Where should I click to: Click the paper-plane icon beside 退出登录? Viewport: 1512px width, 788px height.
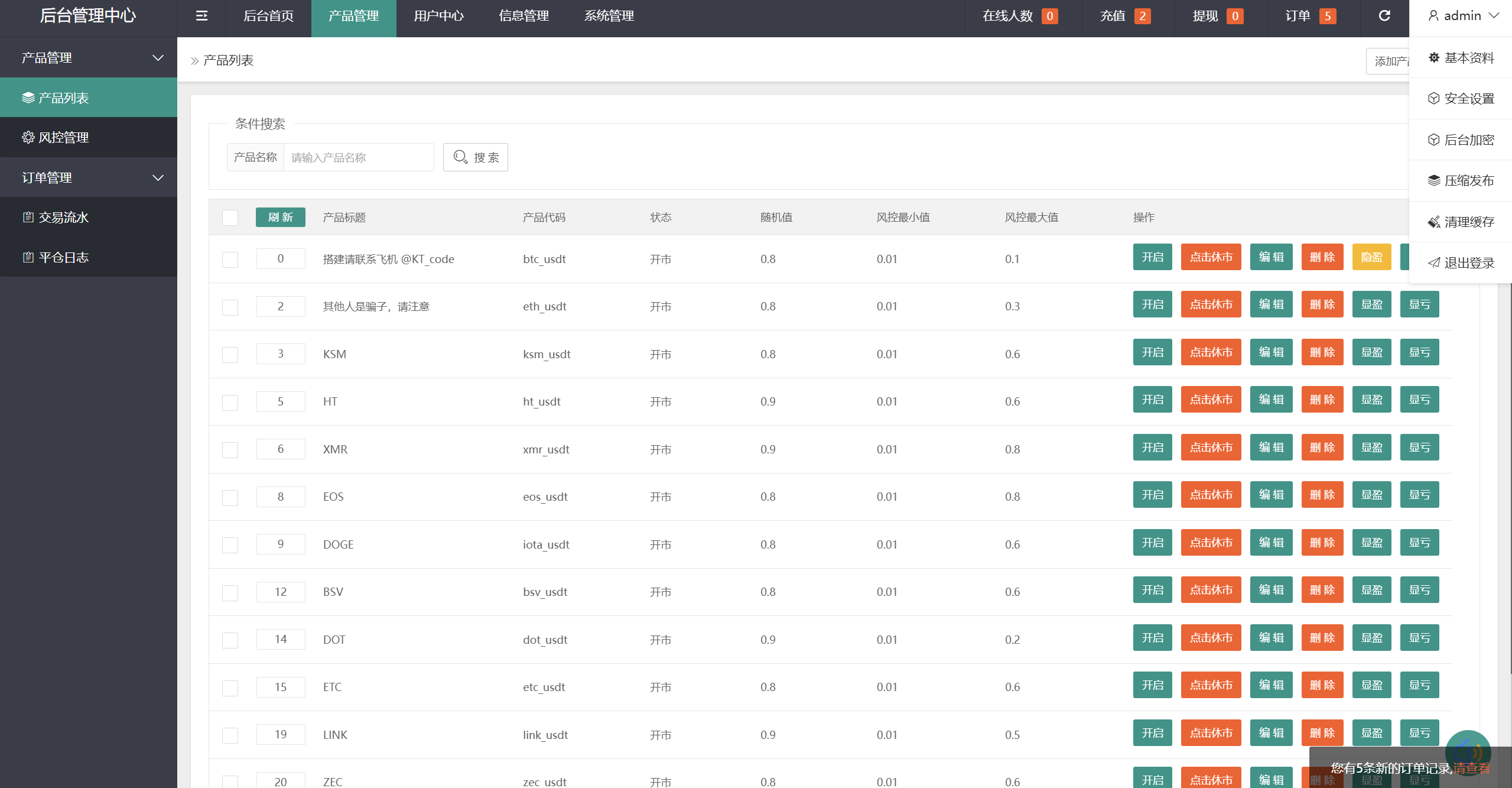pyautogui.click(x=1434, y=262)
